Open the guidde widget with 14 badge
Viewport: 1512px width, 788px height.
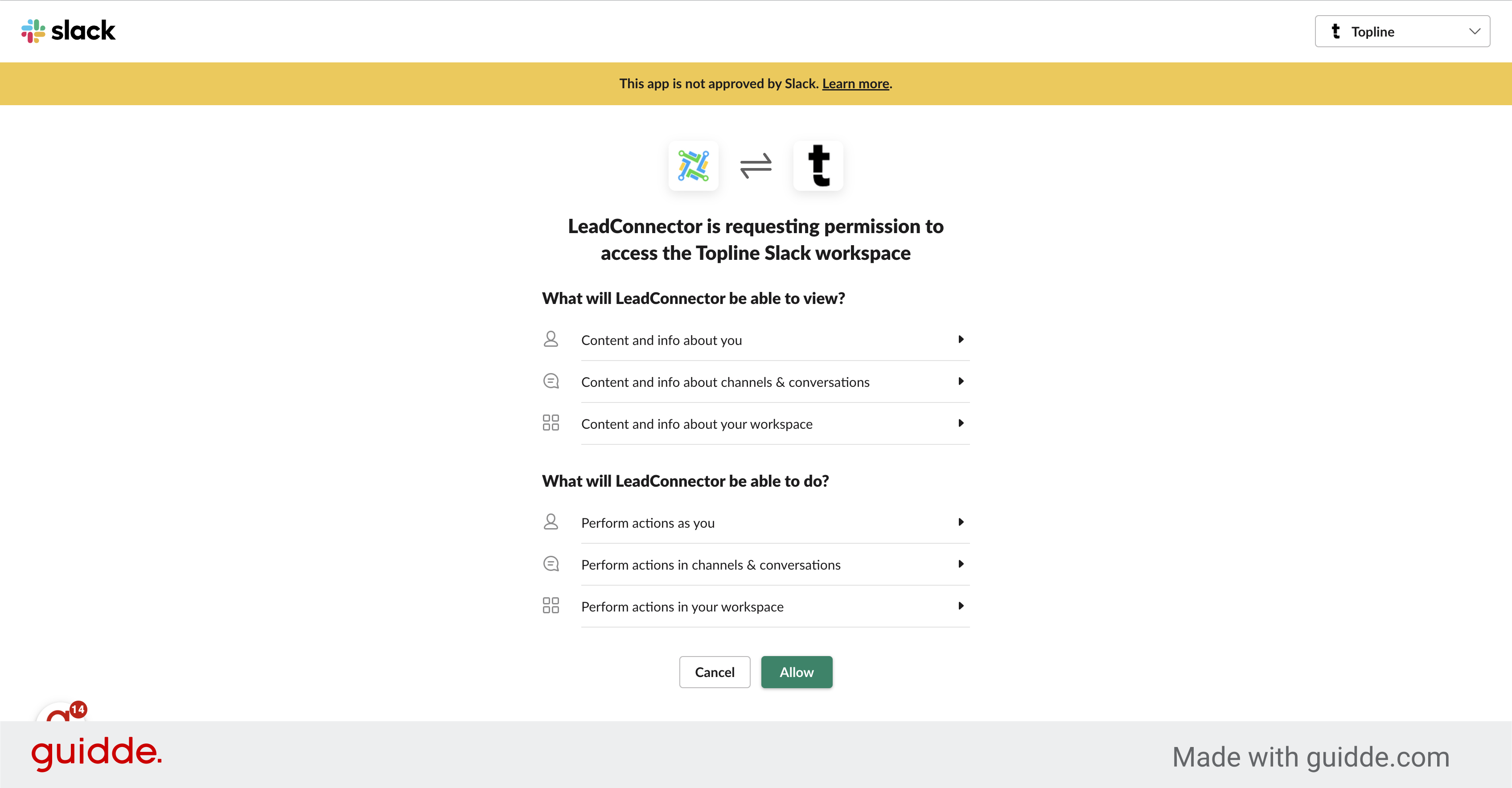coord(62,712)
